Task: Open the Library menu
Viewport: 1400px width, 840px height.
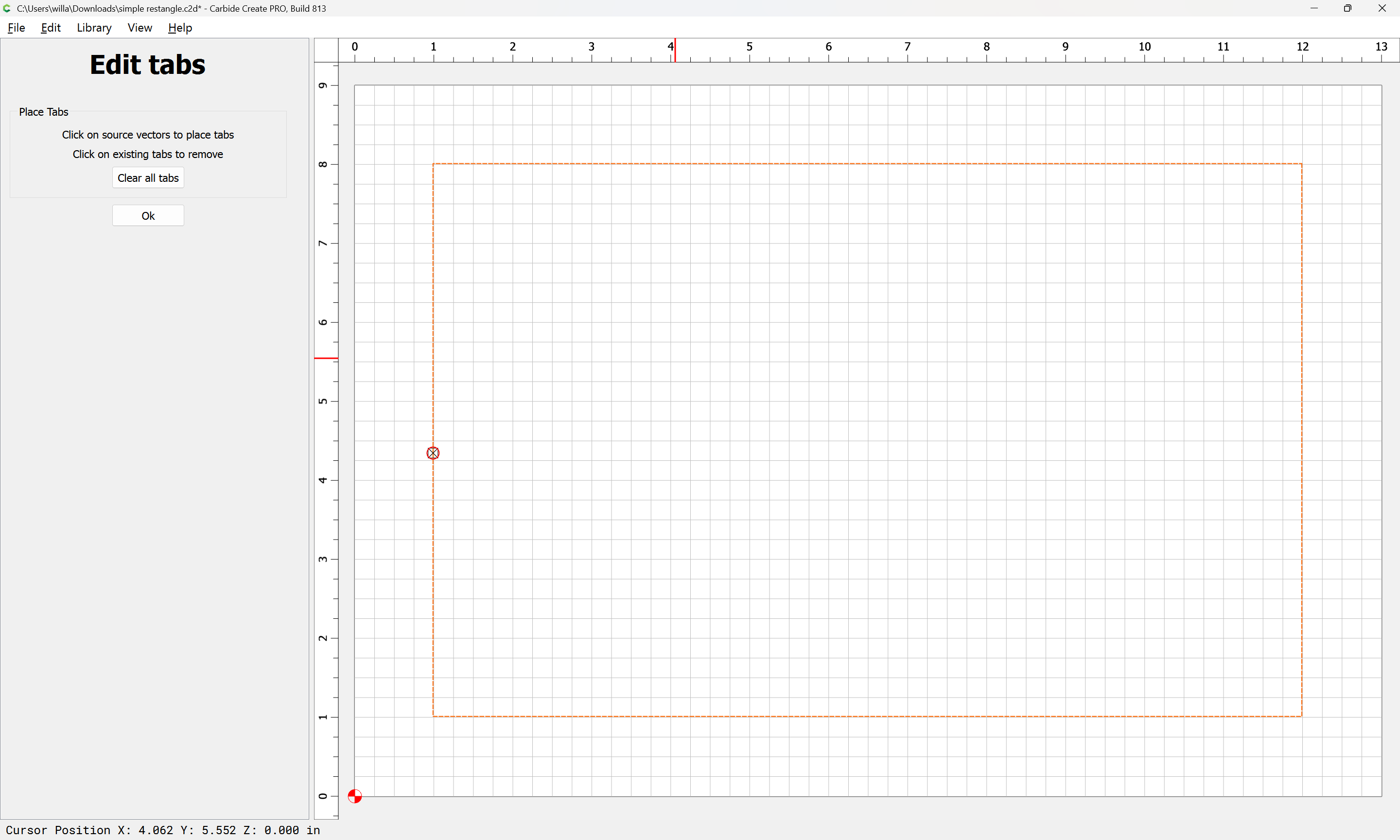Action: pyautogui.click(x=94, y=27)
